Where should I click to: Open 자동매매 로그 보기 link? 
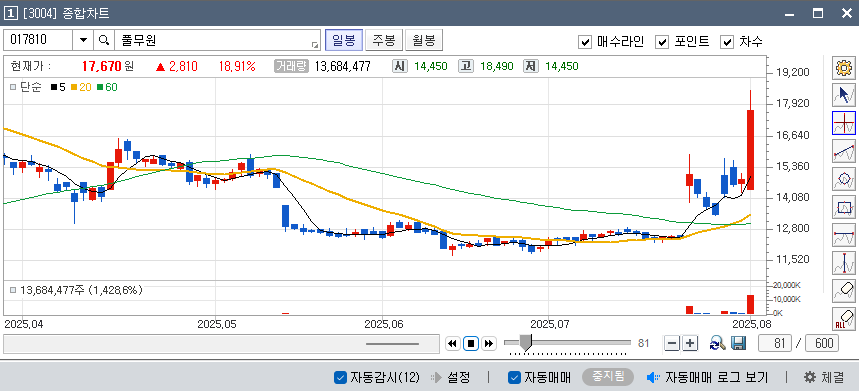tap(717, 377)
